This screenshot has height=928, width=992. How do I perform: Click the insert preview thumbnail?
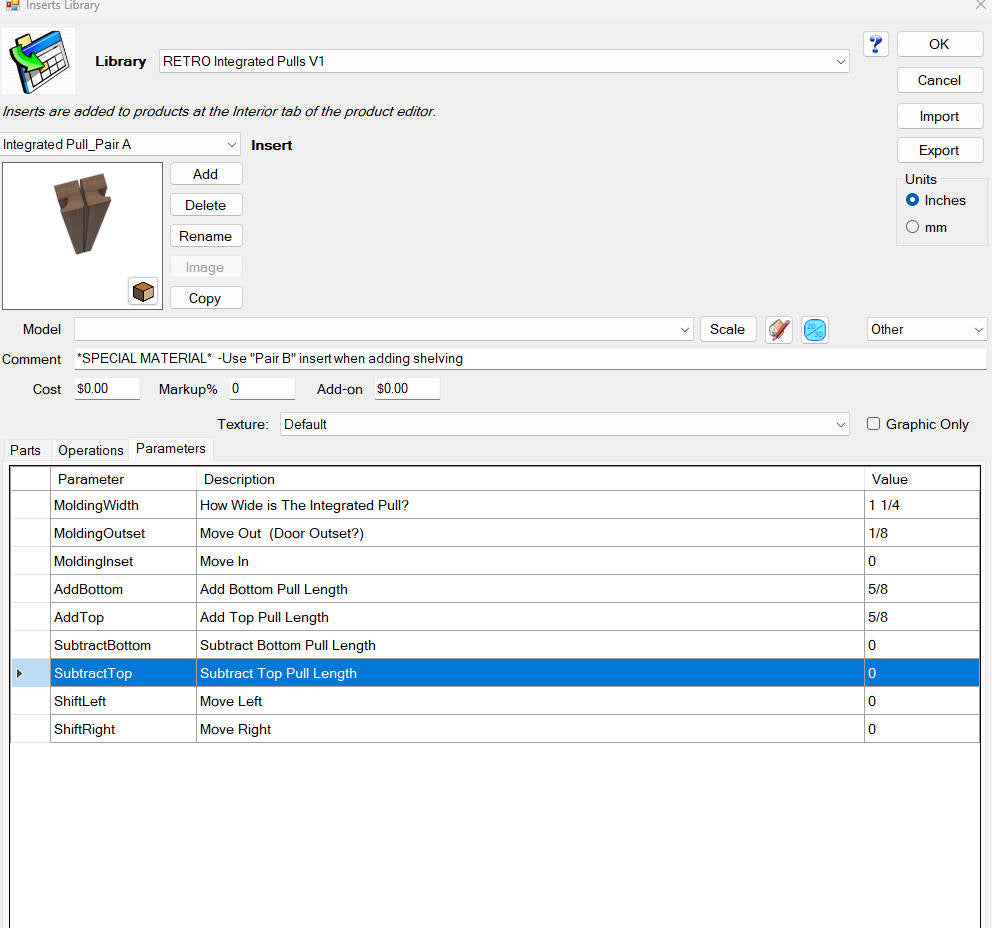point(82,236)
